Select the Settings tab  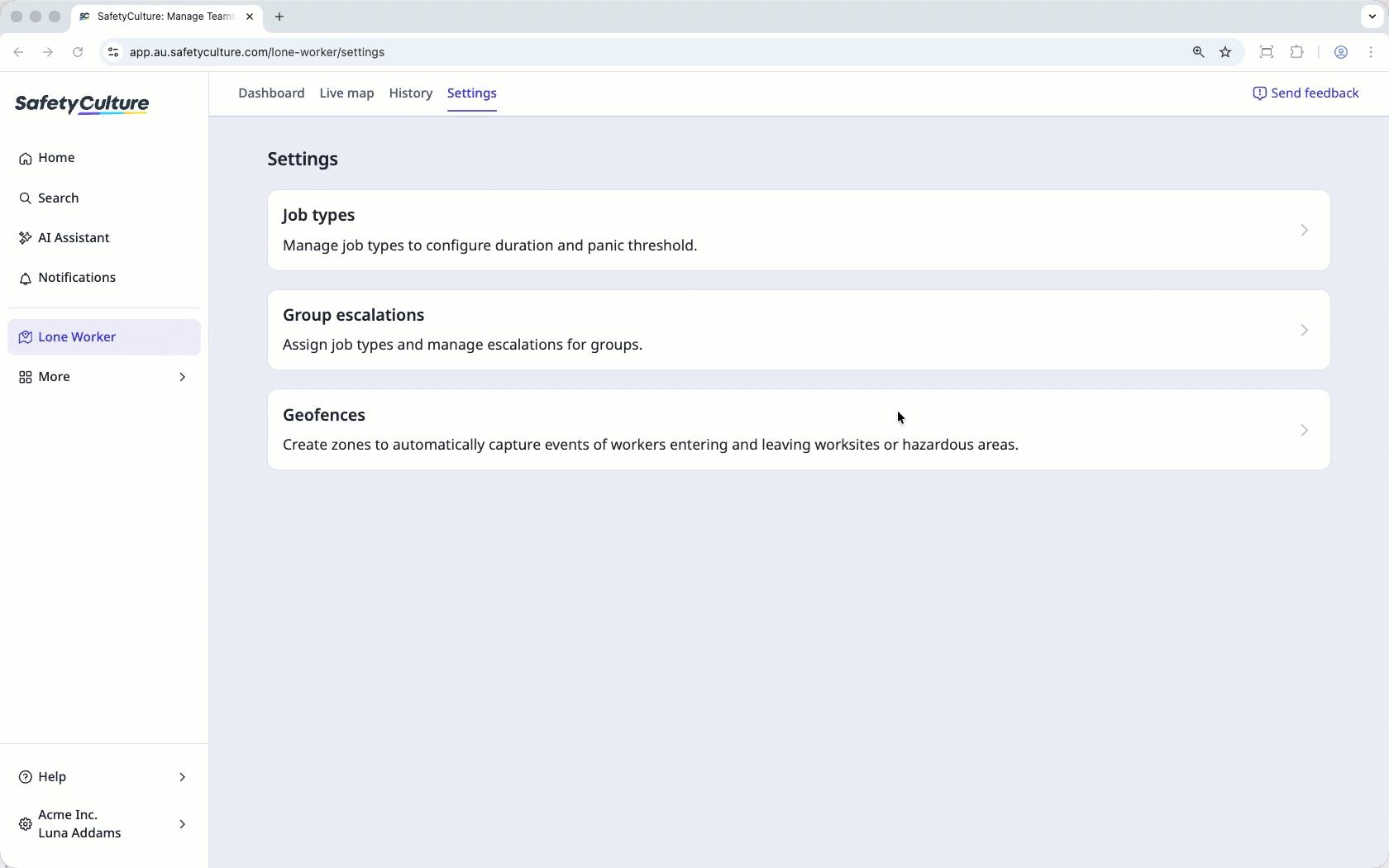(x=472, y=93)
